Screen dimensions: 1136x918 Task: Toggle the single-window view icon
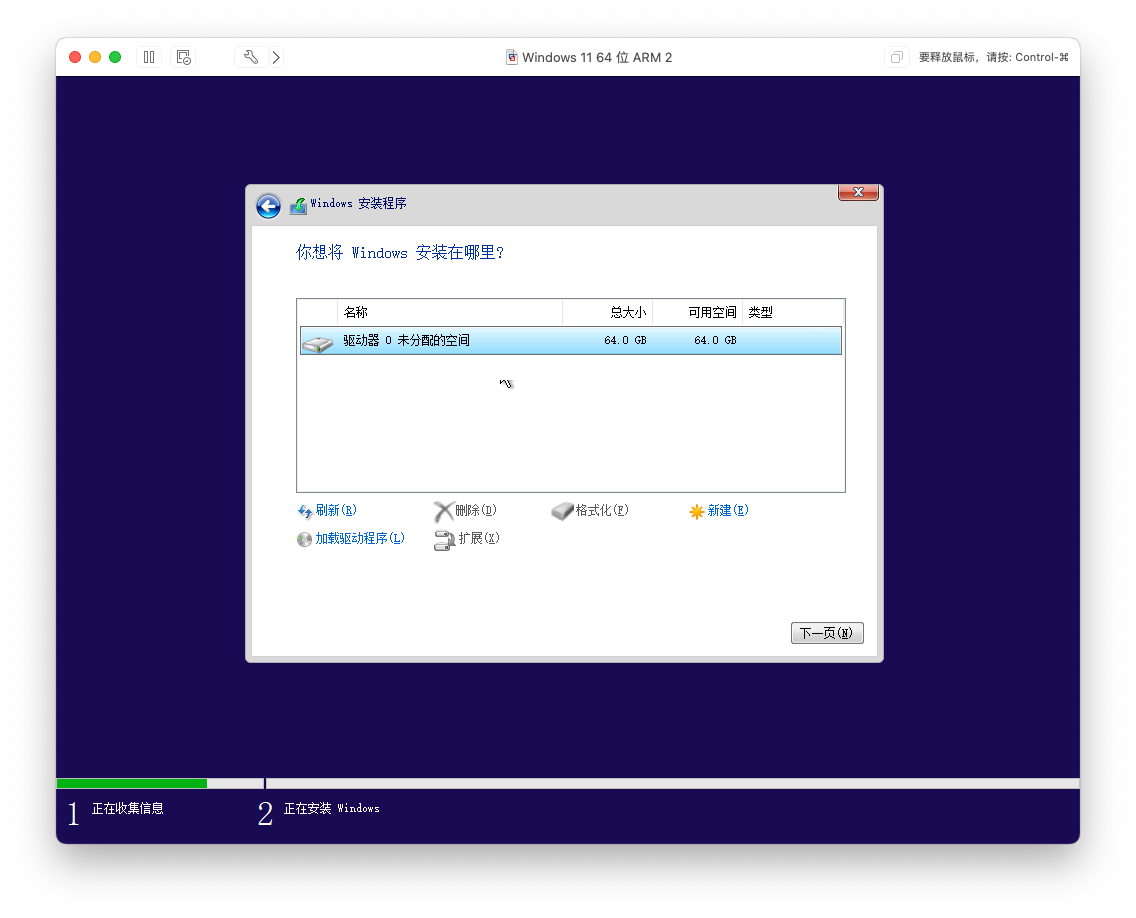(896, 57)
